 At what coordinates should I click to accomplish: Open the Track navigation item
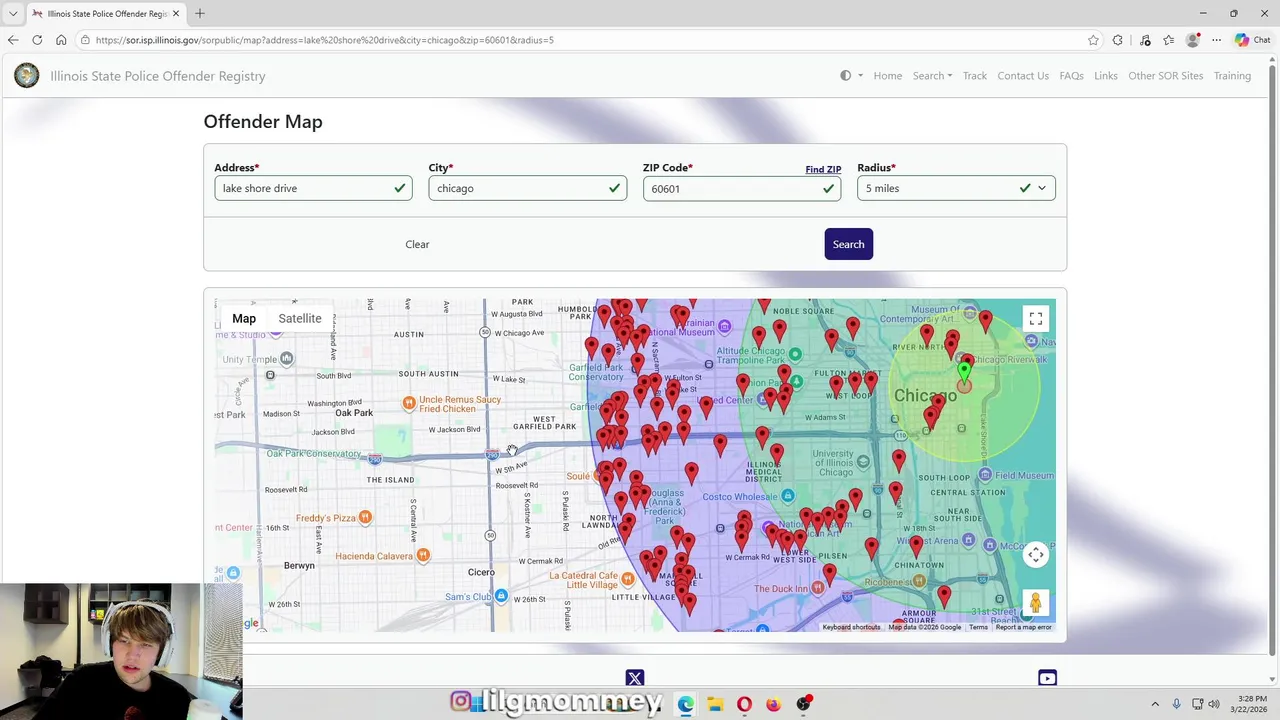click(975, 76)
